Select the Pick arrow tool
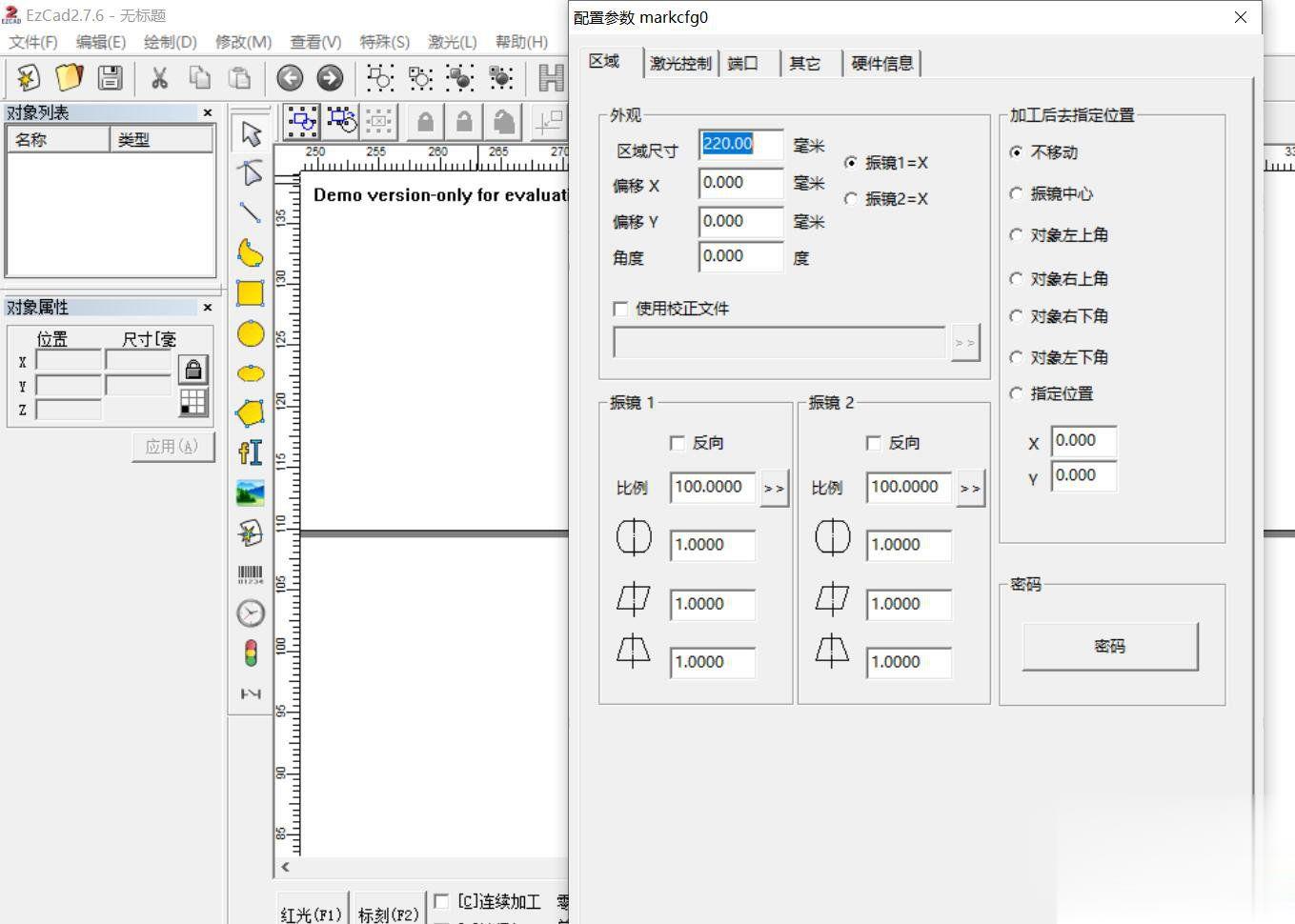This screenshot has height=924, width=1295. [251, 133]
